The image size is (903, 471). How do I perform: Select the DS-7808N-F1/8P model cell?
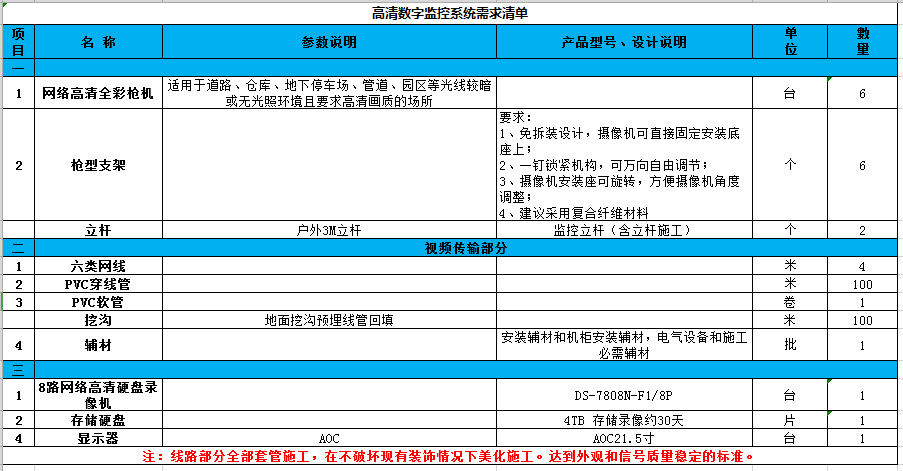click(625, 394)
